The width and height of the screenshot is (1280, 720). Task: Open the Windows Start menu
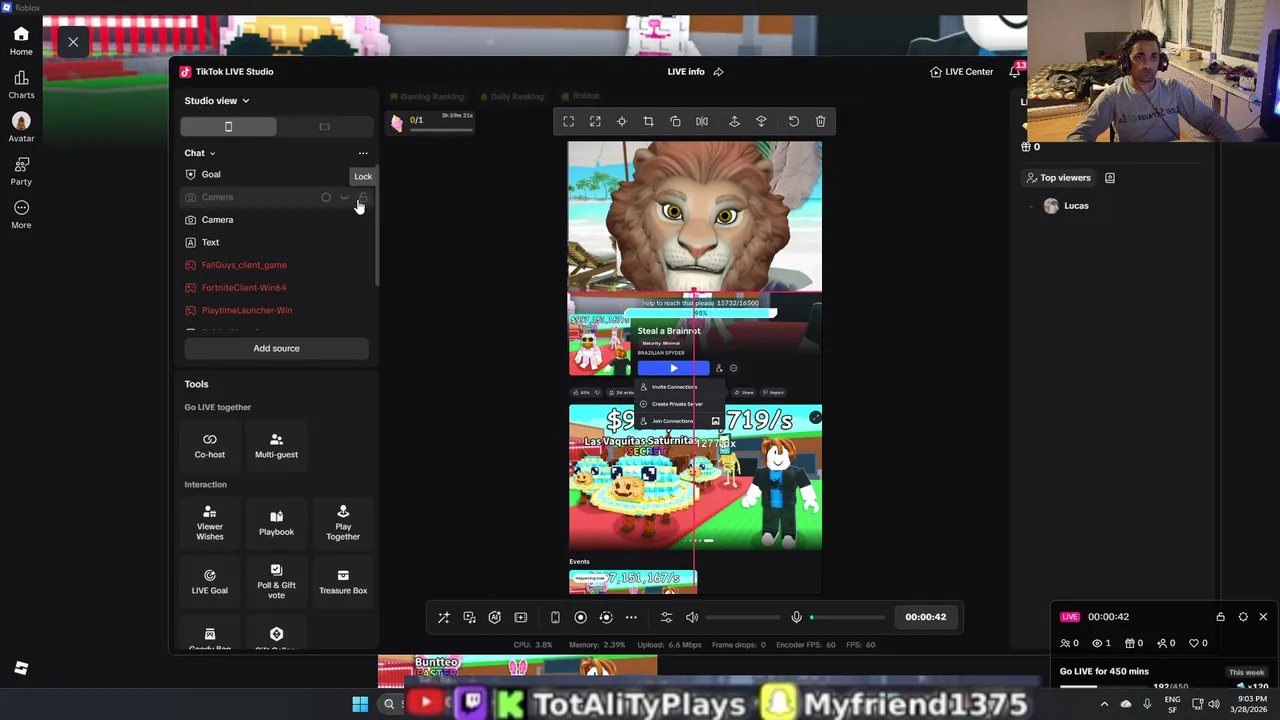click(x=360, y=704)
